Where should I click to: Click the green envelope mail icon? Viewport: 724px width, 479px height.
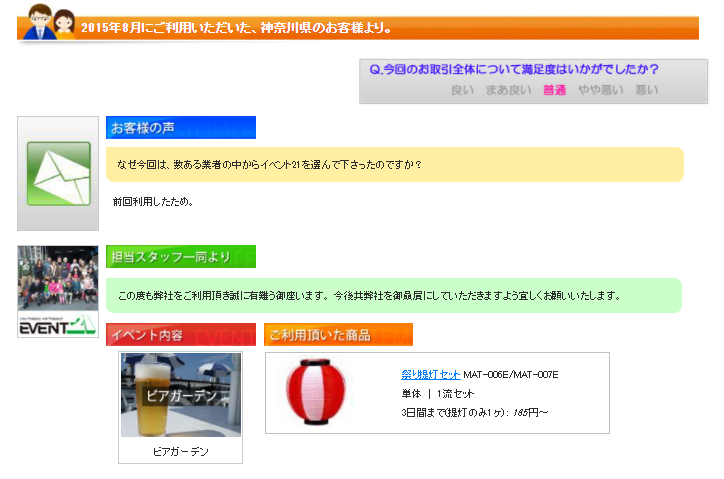click(x=58, y=174)
